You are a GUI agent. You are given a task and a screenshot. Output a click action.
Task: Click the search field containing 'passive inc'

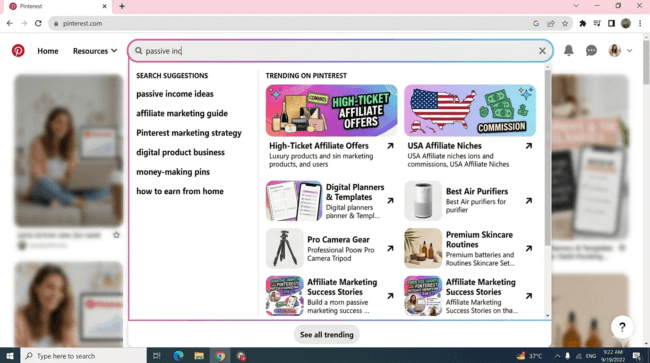[340, 51]
